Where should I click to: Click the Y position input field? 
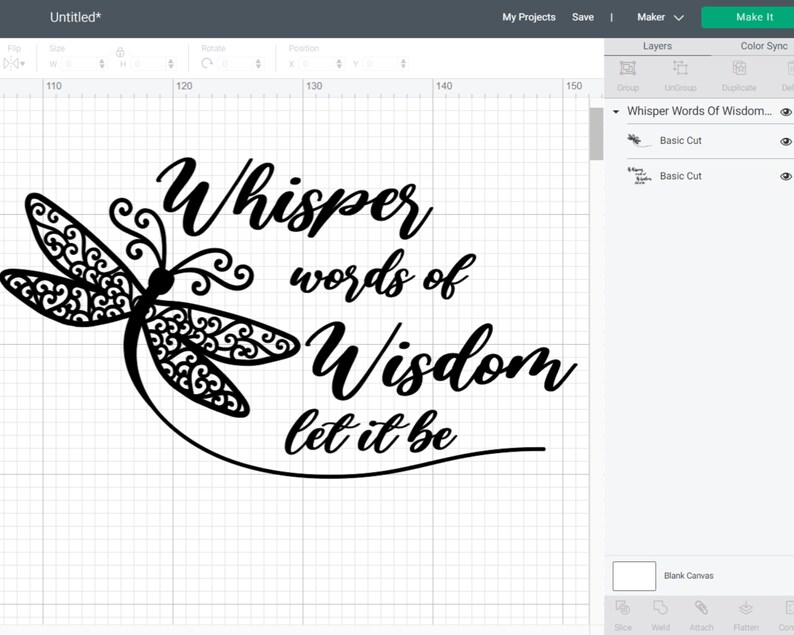coord(381,64)
